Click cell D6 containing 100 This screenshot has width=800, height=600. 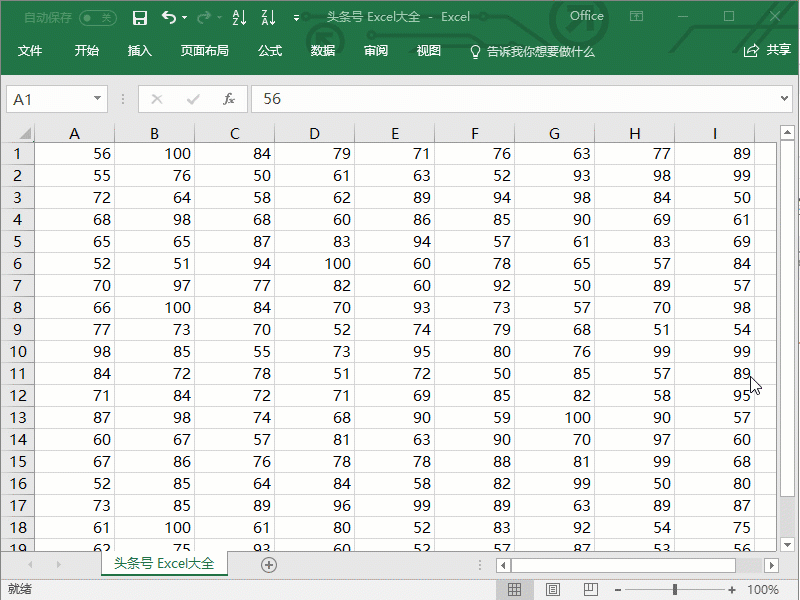[314, 264]
